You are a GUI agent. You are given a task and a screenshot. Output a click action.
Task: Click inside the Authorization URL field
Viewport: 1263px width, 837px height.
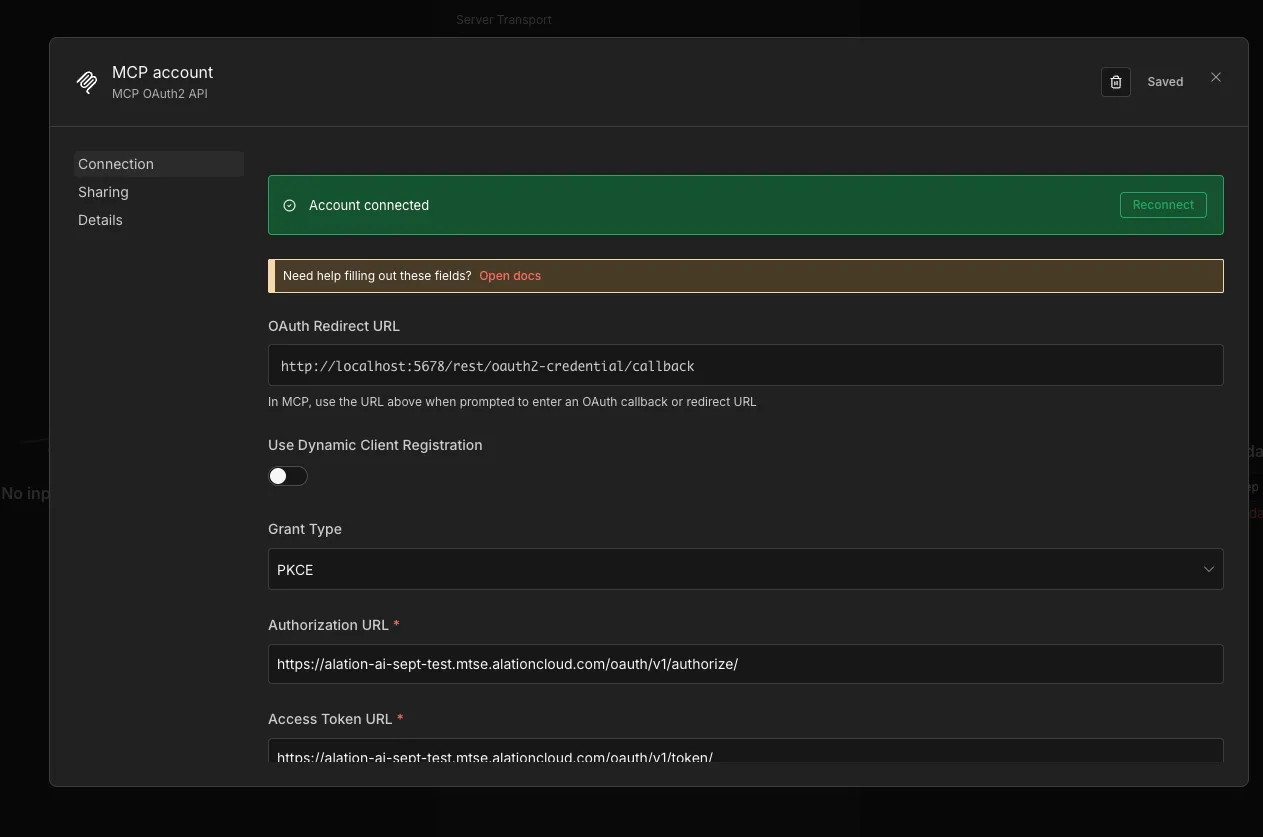coord(745,663)
